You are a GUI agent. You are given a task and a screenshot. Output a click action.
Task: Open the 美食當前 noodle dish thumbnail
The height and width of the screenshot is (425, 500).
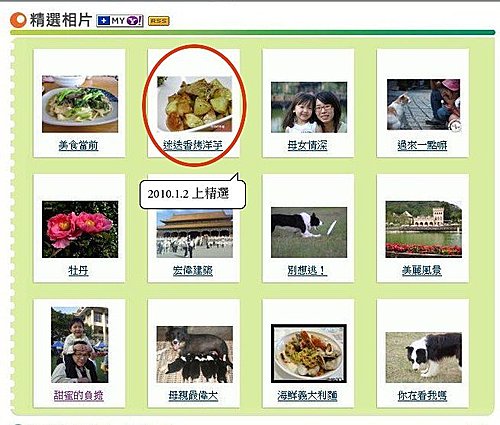(80, 104)
